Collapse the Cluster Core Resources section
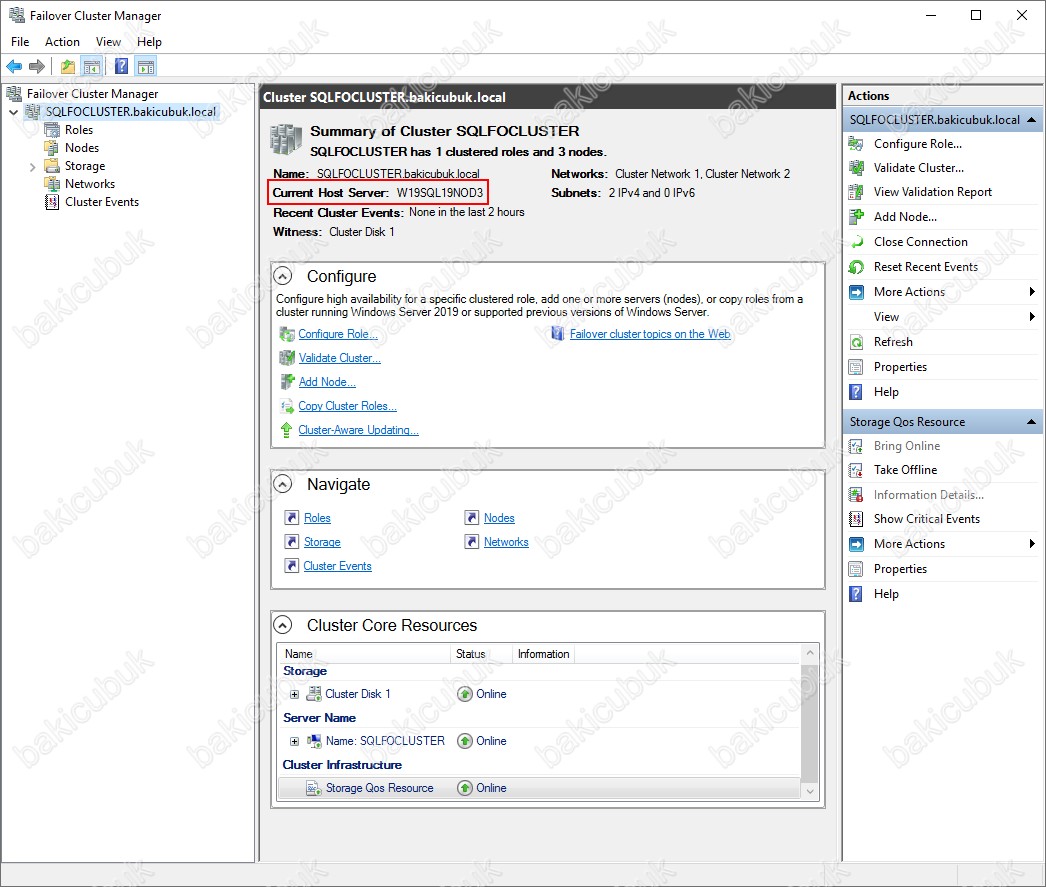This screenshot has width=1046, height=887. (x=283, y=625)
